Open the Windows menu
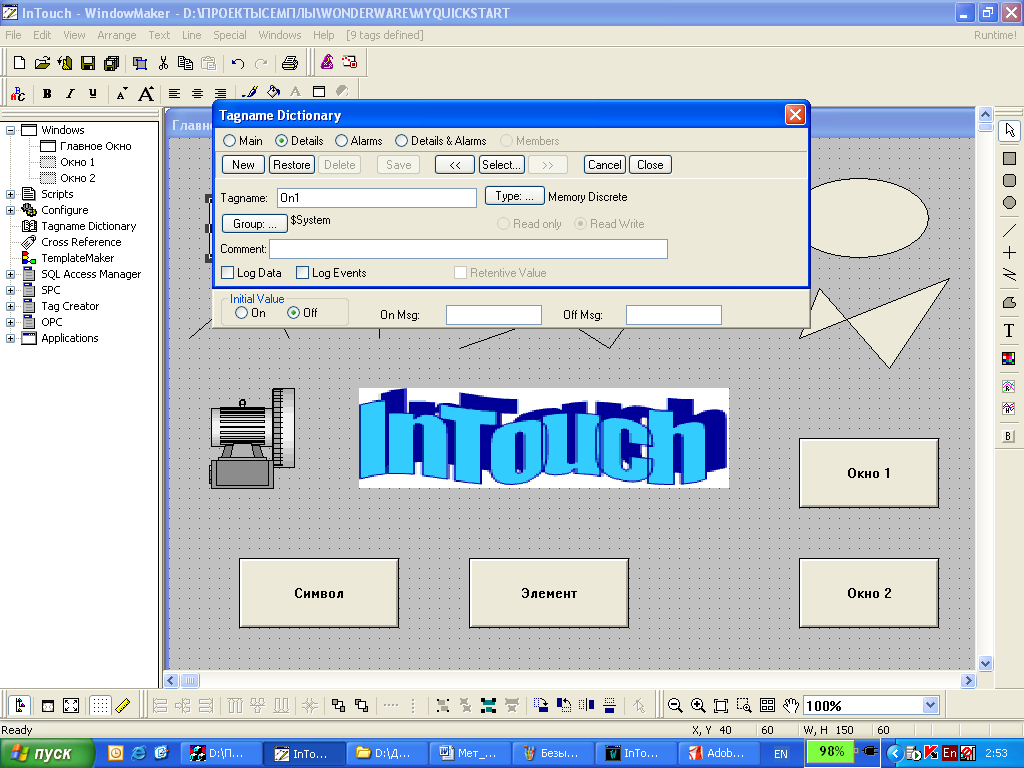 point(280,35)
